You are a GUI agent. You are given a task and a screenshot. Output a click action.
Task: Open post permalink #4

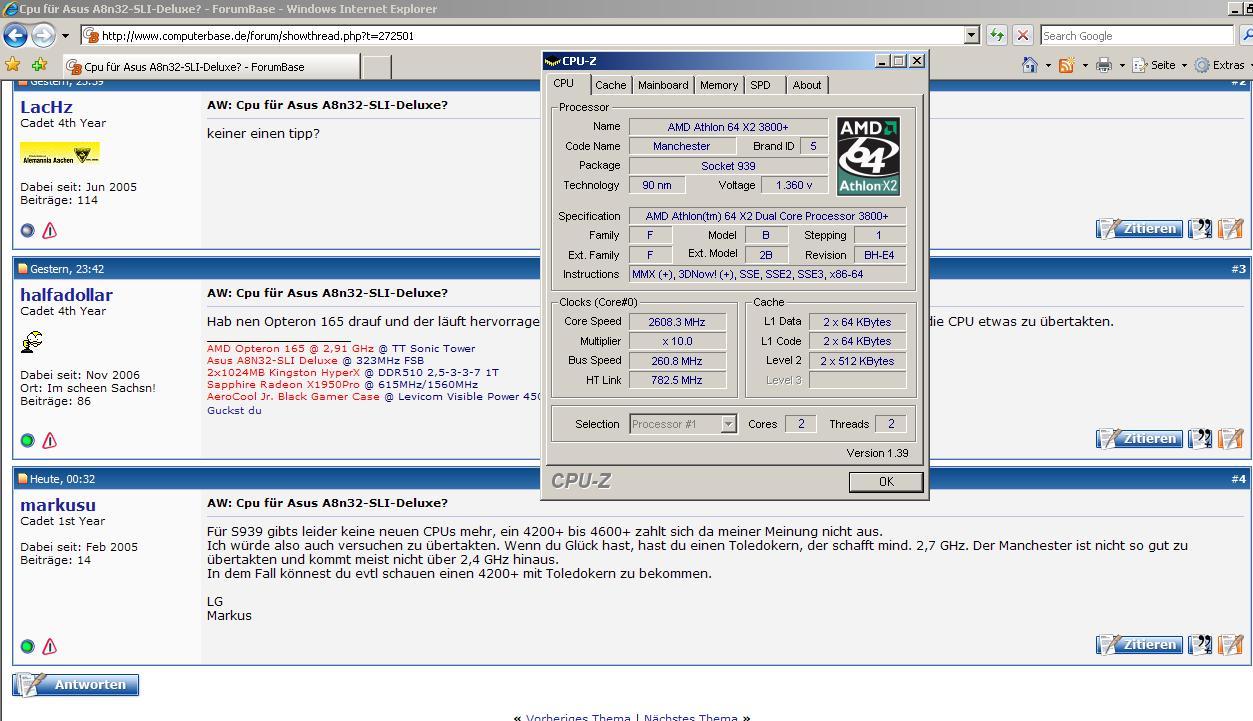pyautogui.click(x=1238, y=478)
